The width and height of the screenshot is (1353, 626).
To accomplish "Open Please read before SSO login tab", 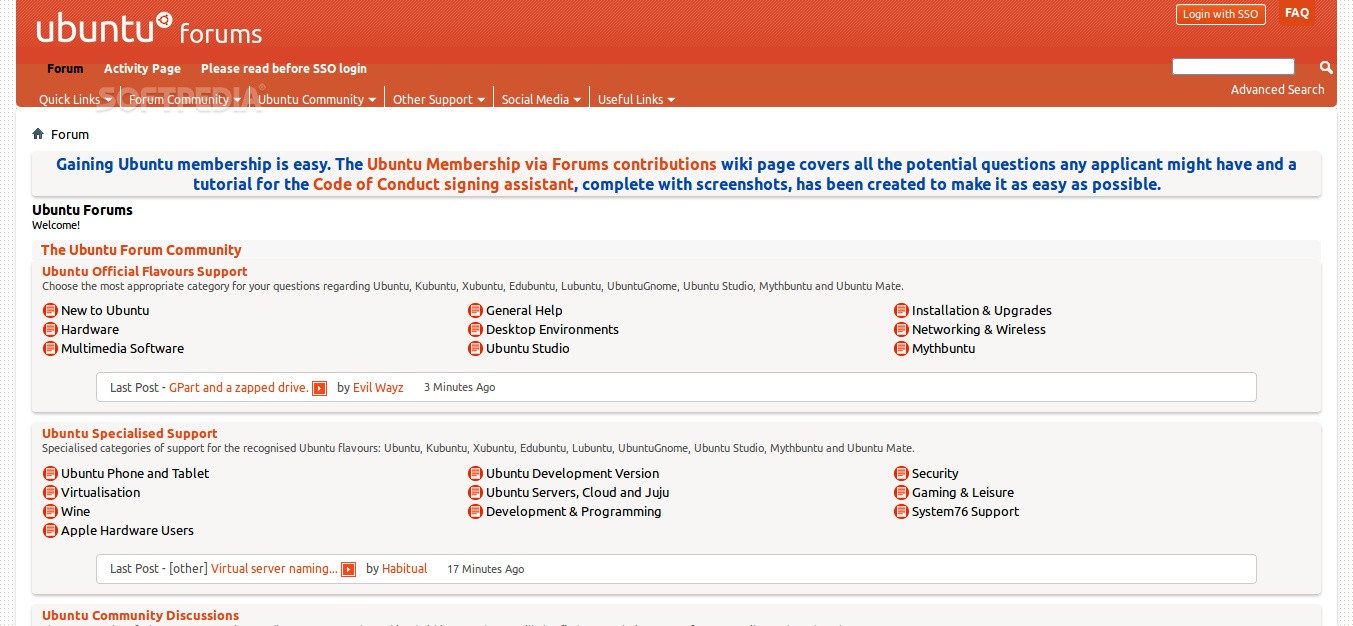I will click(283, 68).
